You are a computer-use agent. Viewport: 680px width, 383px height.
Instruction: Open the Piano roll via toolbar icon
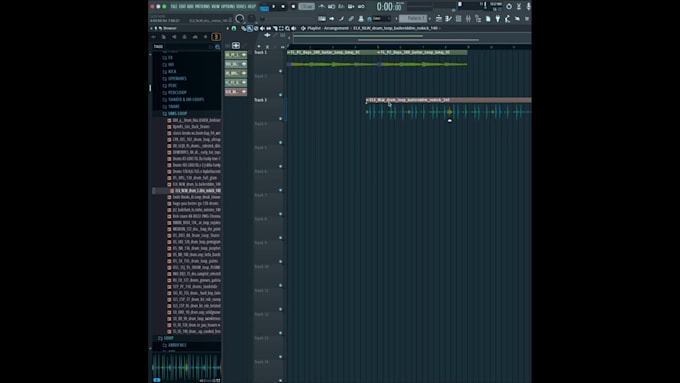[448, 19]
